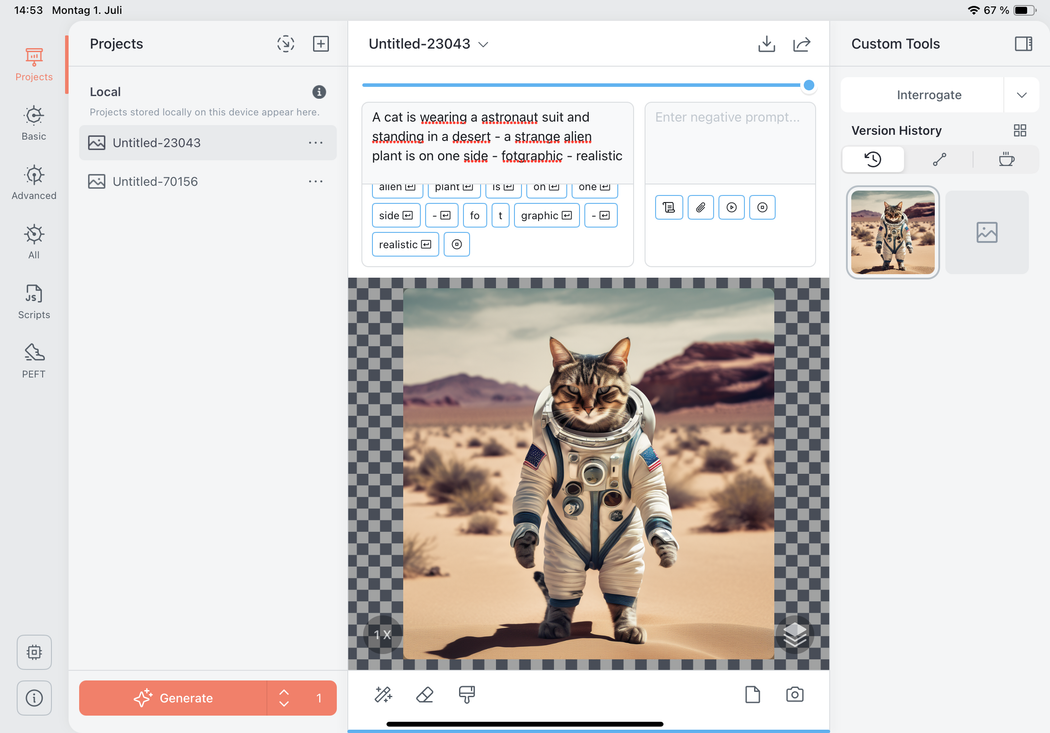Image resolution: width=1050 pixels, height=733 pixels.
Task: Select the Untitled-23043 project row
Action: [x=208, y=143]
